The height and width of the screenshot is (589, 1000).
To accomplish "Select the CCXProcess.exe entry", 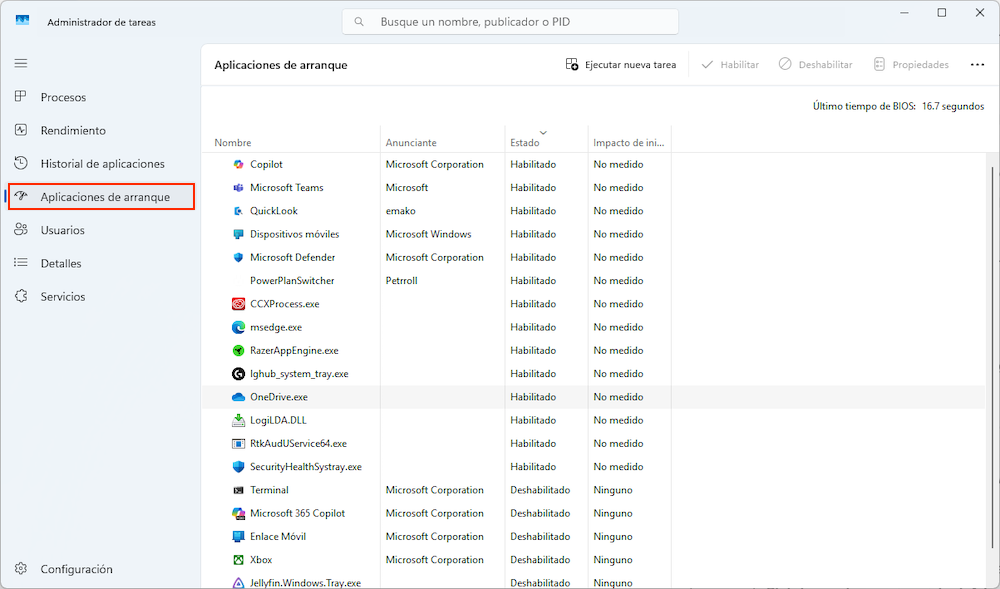I will coord(290,303).
